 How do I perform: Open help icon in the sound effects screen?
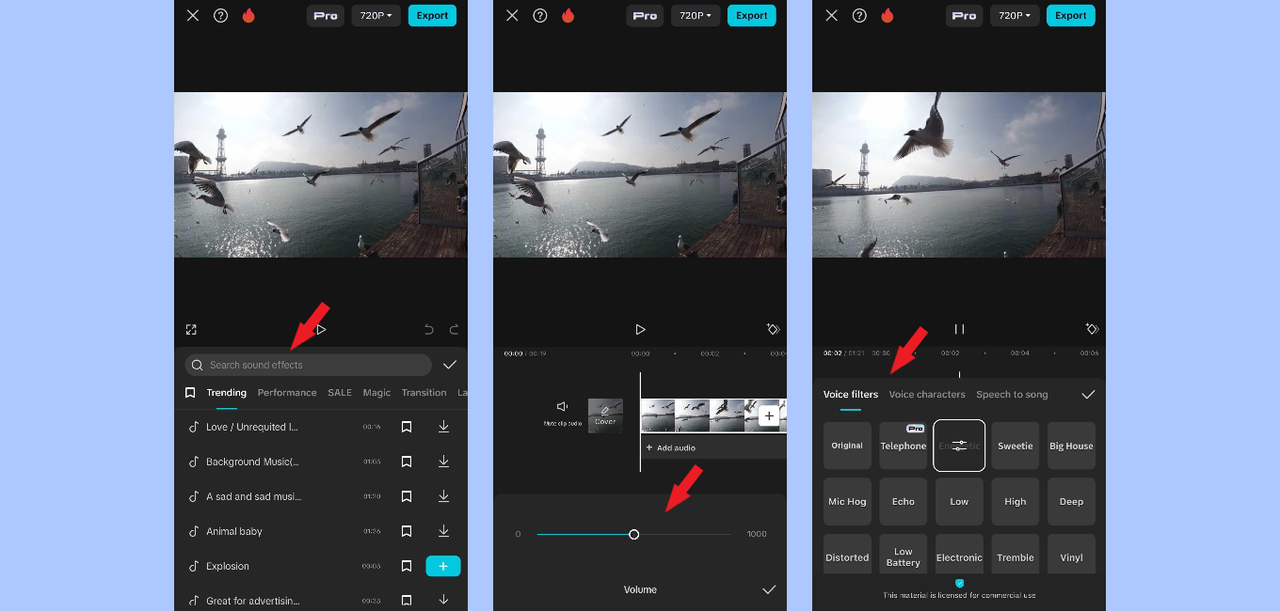coord(221,15)
